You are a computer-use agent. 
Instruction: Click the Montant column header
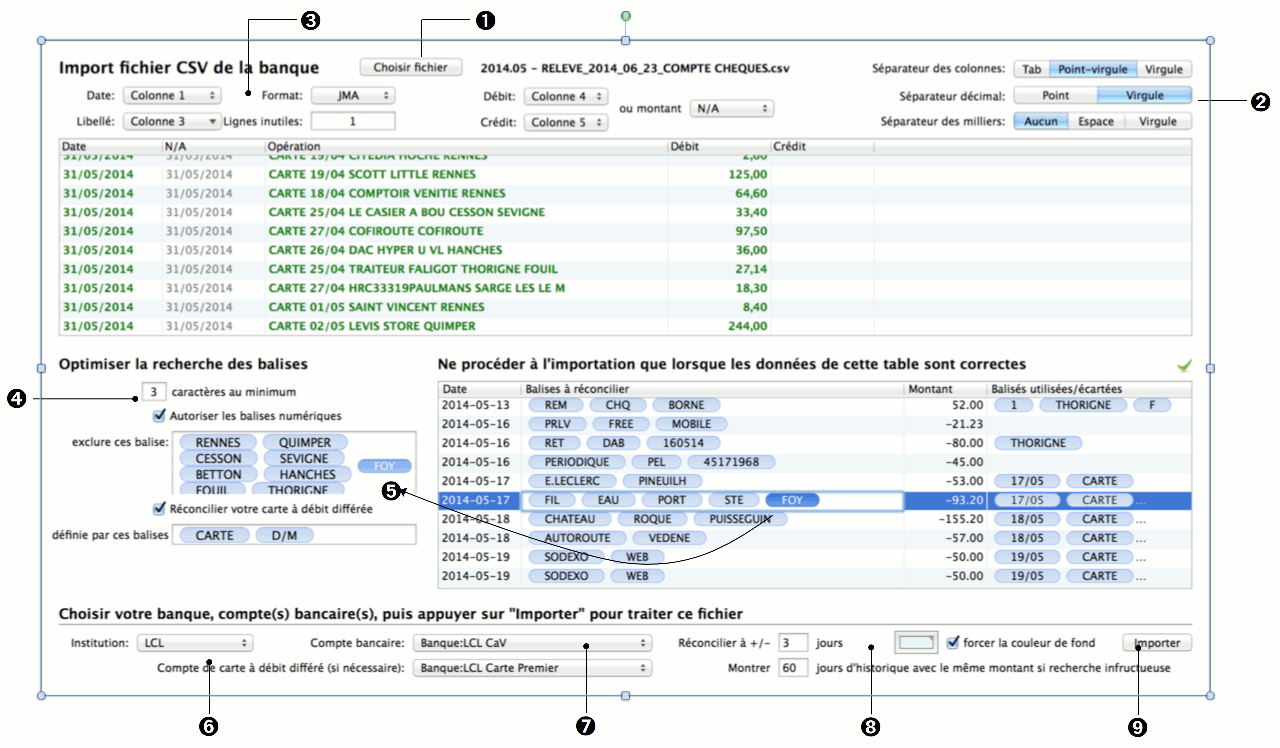pos(944,389)
